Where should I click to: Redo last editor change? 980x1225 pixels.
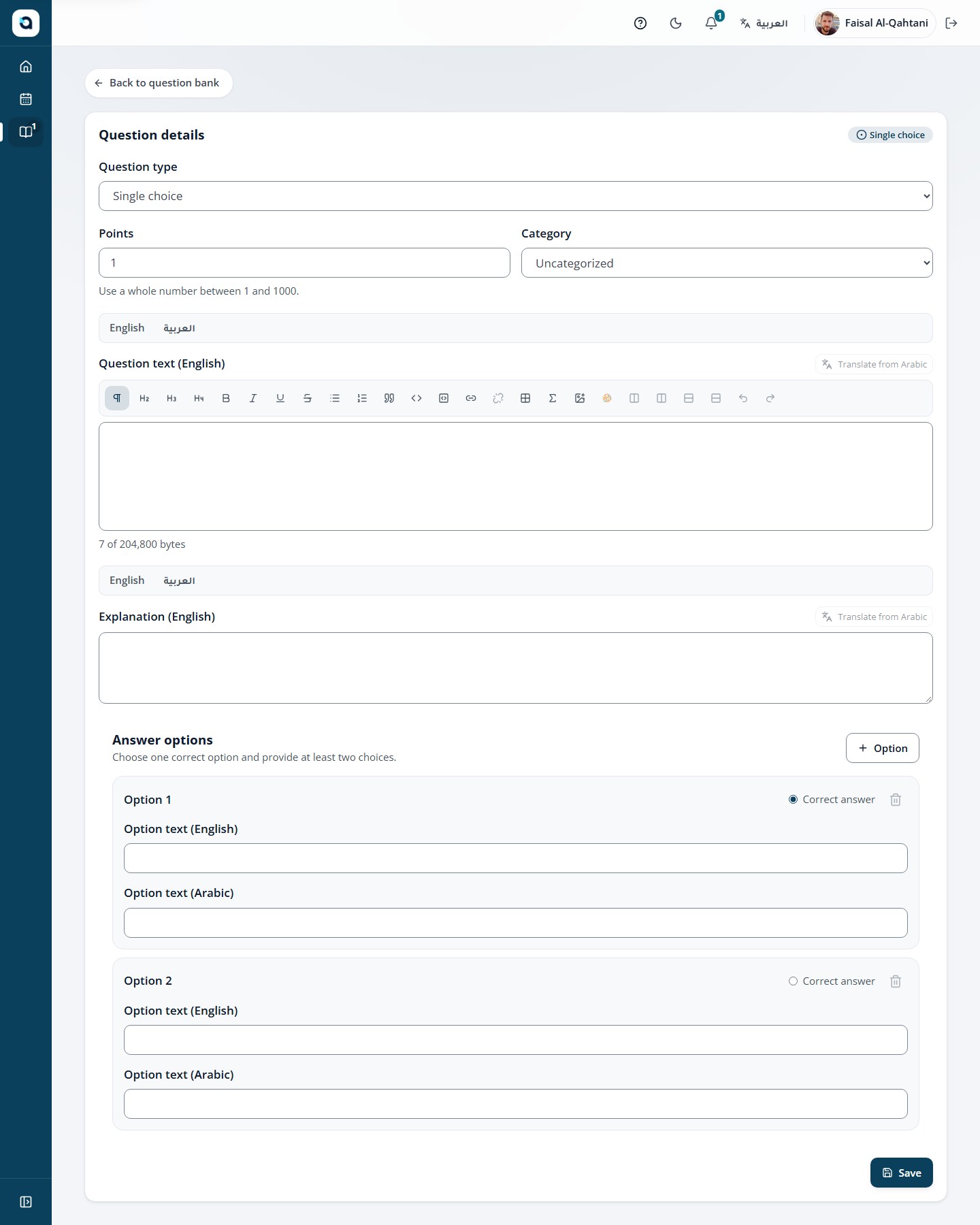pos(770,398)
